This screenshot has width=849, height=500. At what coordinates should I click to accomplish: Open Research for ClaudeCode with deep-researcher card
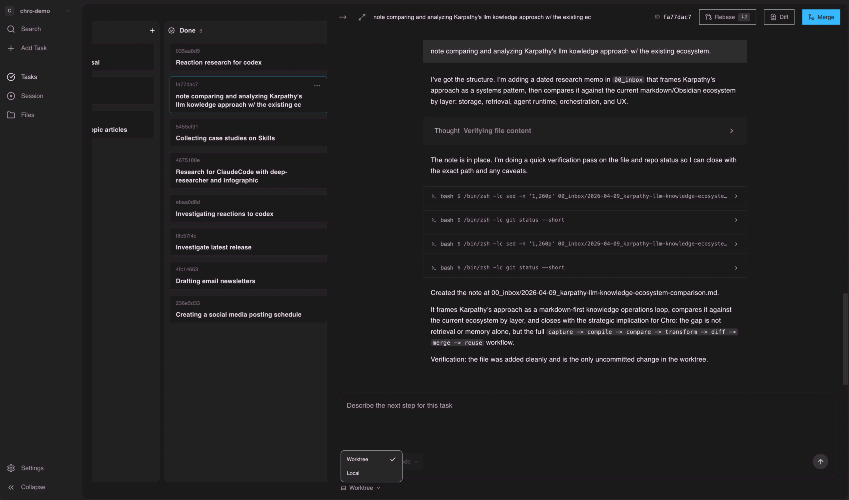(248, 171)
